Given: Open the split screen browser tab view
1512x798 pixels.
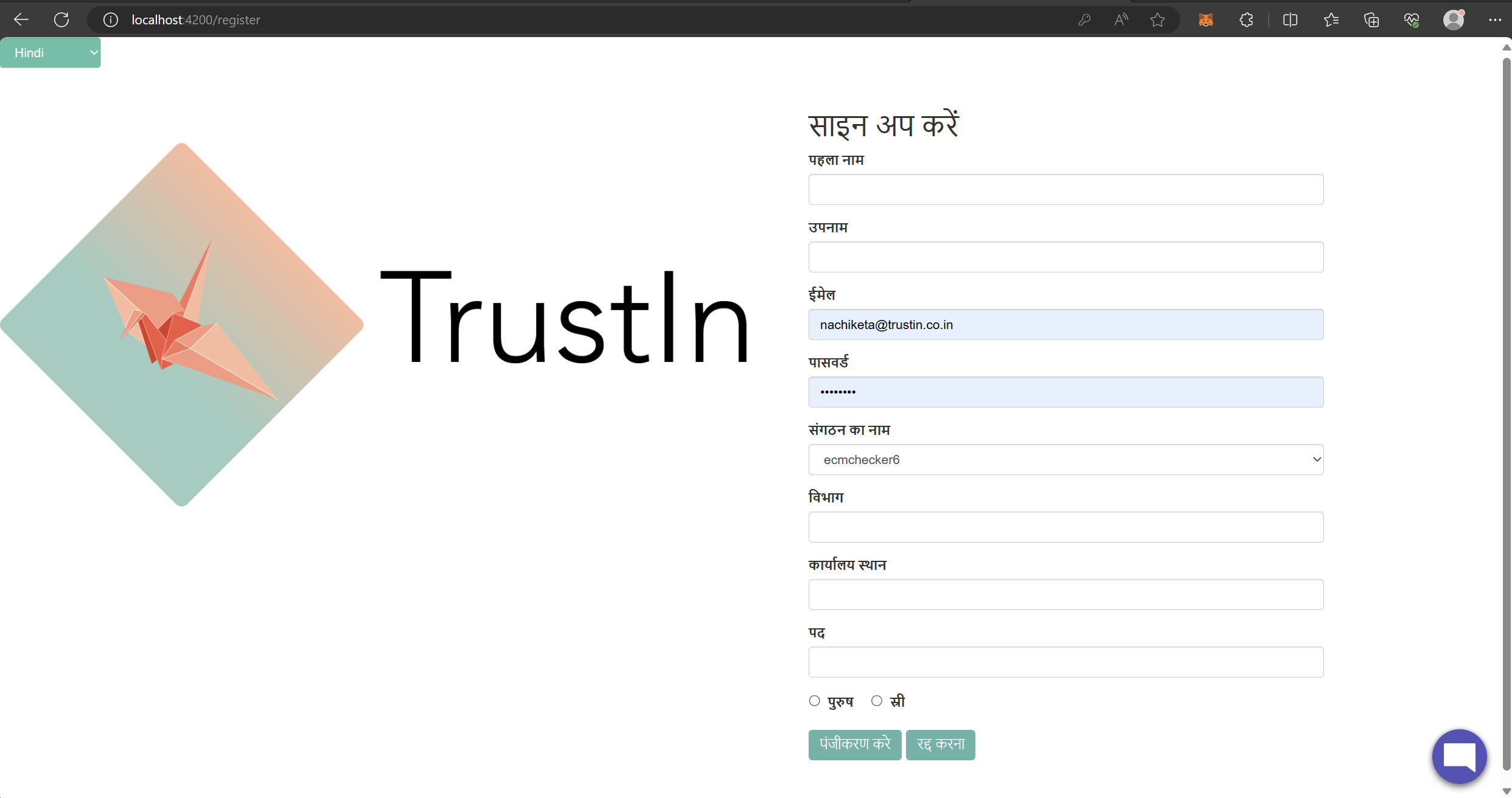Looking at the screenshot, I should [x=1290, y=19].
